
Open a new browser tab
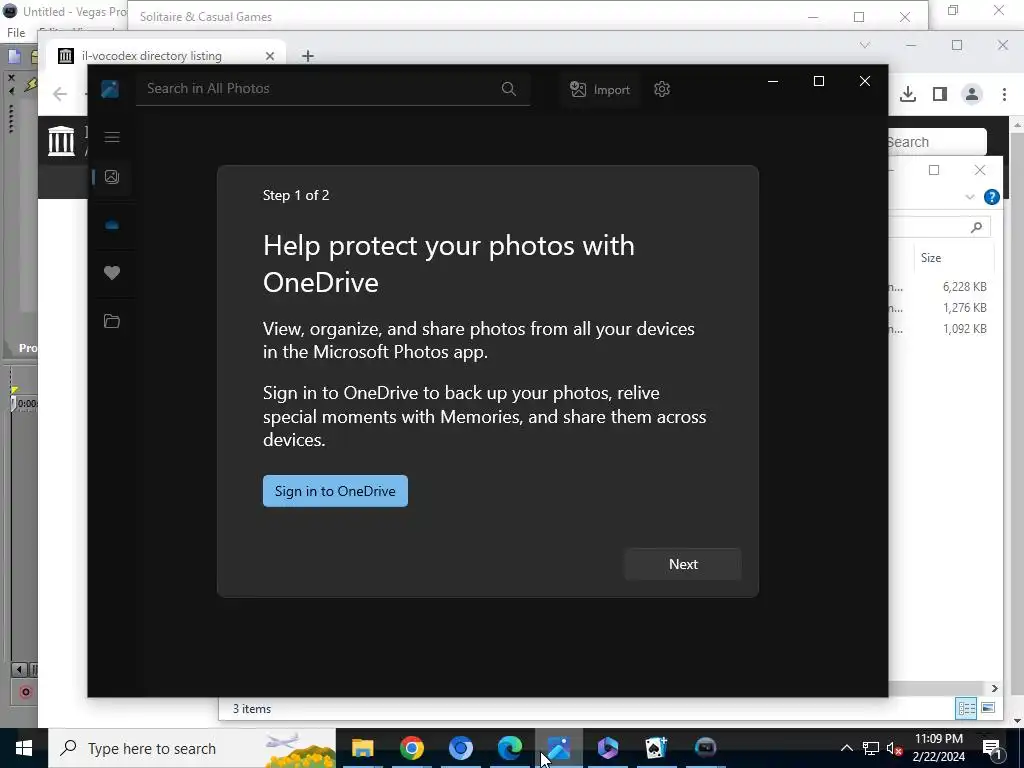pyautogui.click(x=308, y=56)
